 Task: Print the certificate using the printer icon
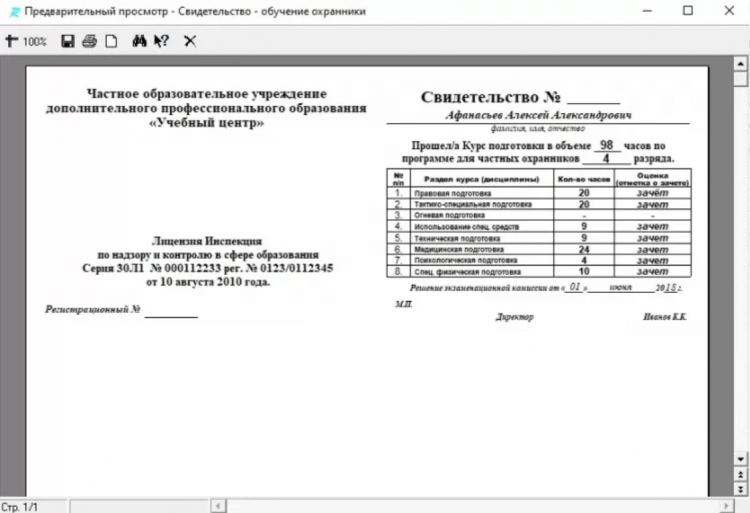(x=89, y=41)
